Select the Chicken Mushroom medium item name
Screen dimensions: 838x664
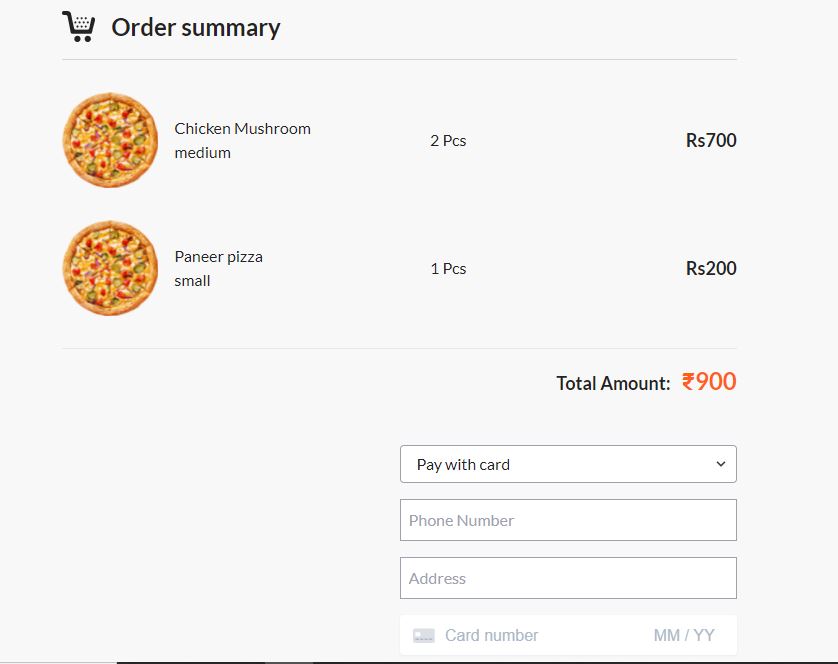point(244,140)
